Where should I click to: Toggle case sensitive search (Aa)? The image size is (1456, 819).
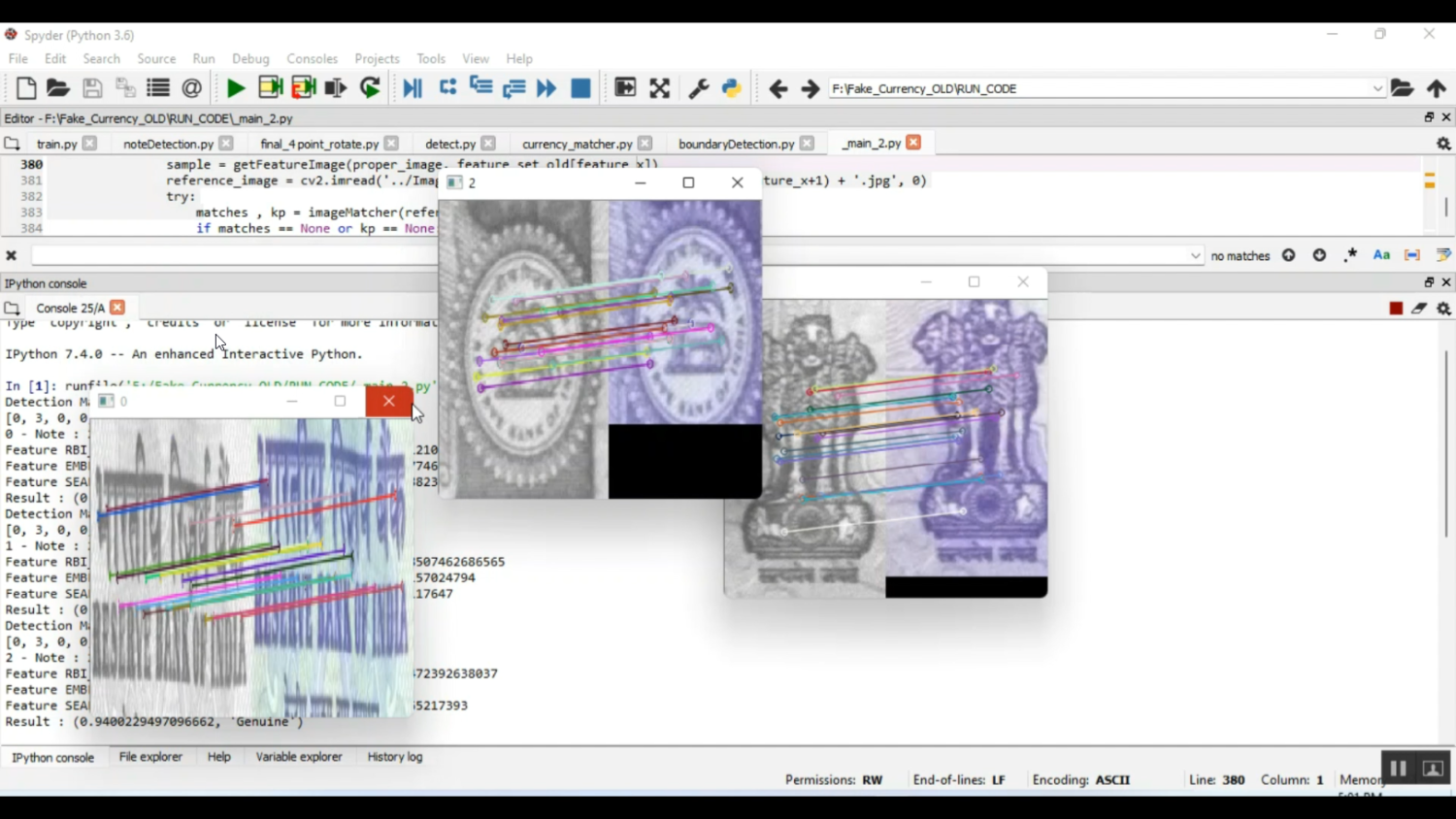1381,255
